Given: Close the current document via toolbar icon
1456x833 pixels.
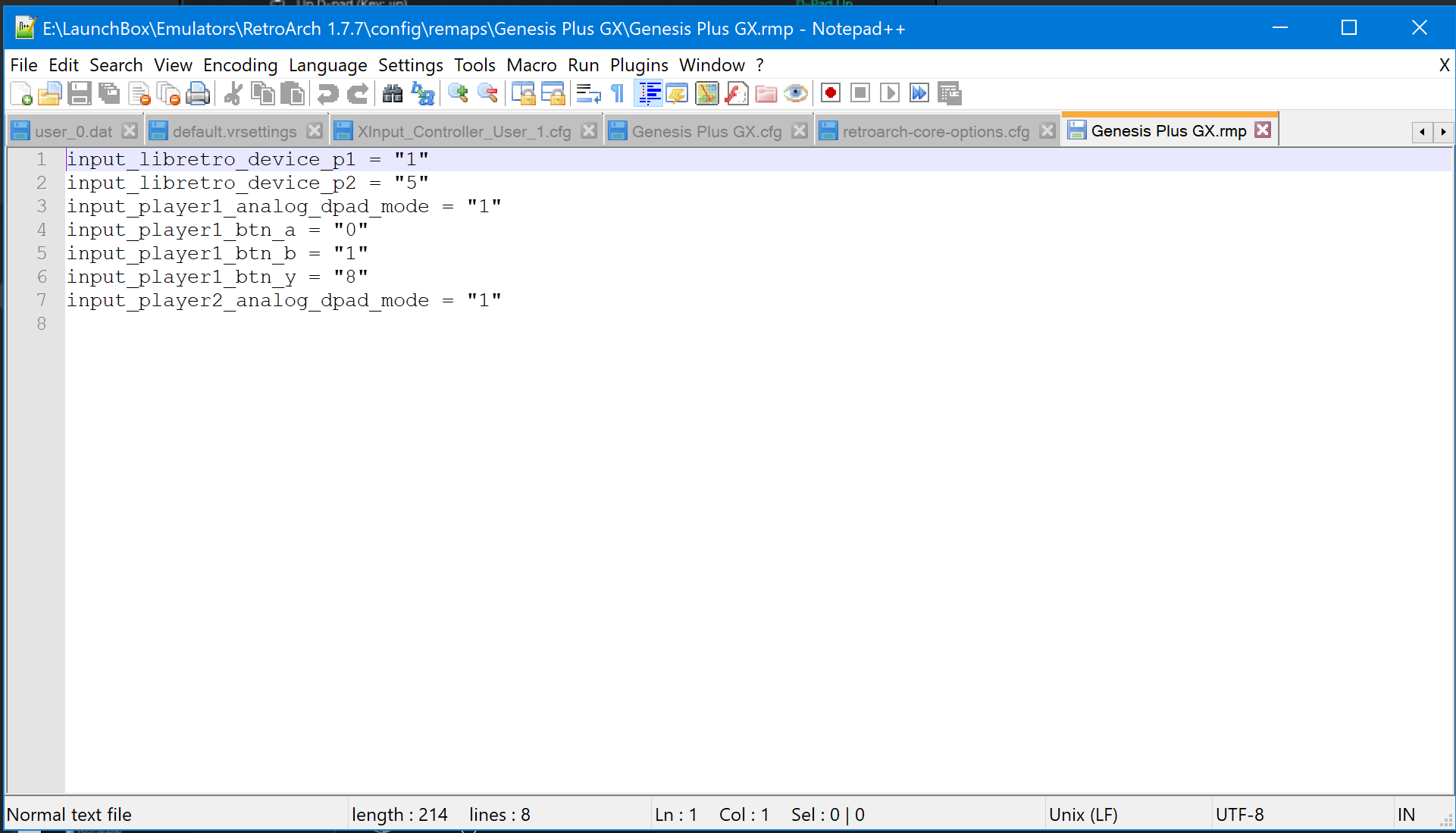Looking at the screenshot, I should pos(139,93).
